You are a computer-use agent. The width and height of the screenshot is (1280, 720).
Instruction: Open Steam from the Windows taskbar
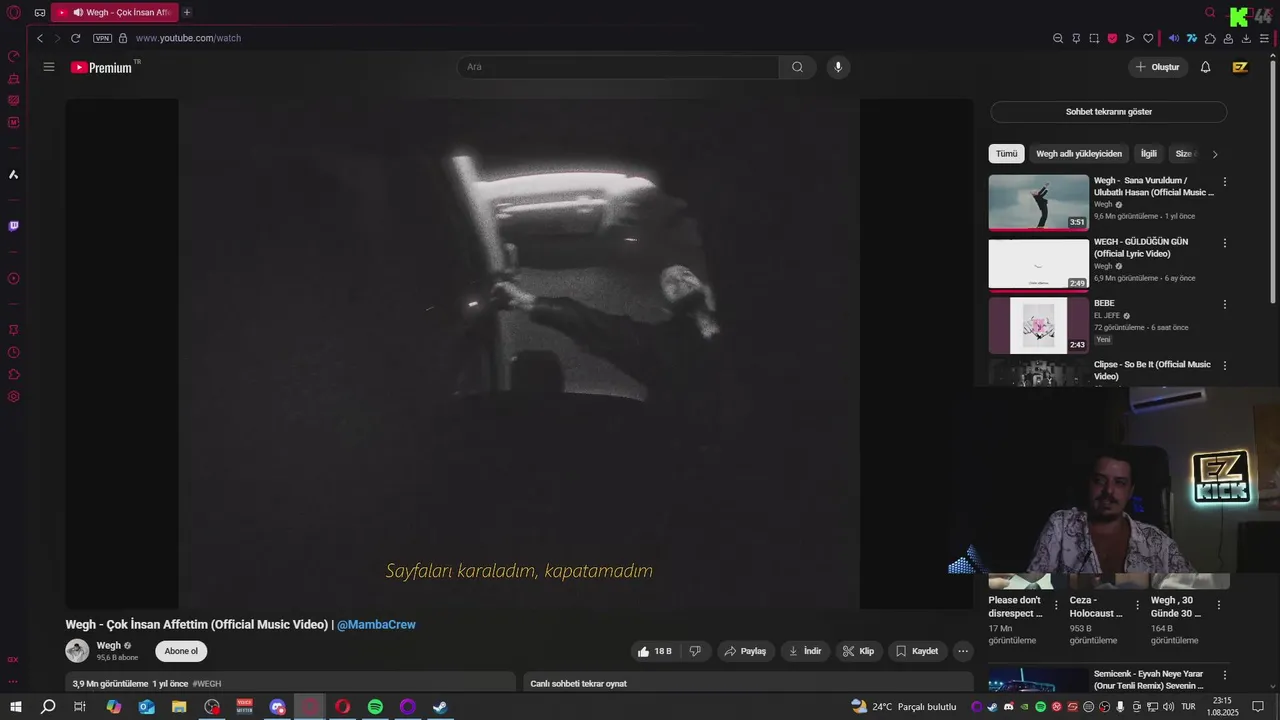pyautogui.click(x=440, y=707)
